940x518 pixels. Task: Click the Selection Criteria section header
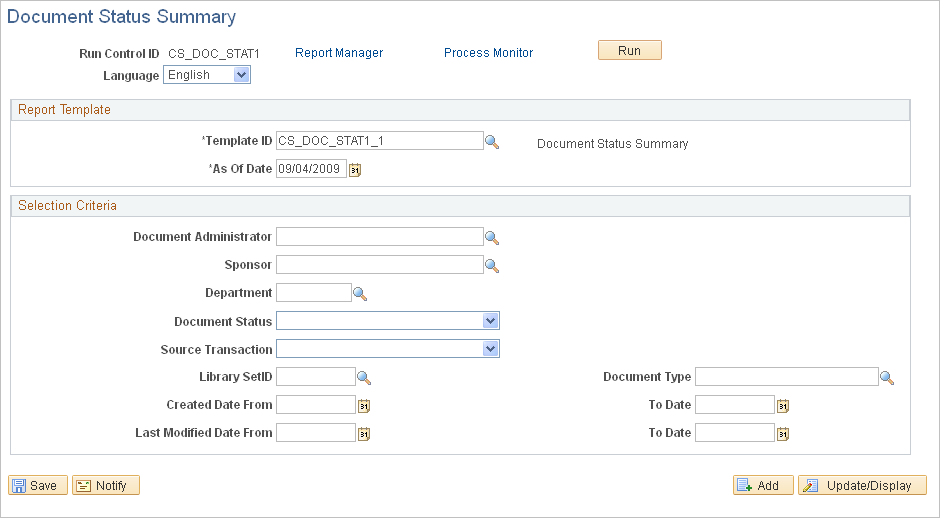point(460,206)
